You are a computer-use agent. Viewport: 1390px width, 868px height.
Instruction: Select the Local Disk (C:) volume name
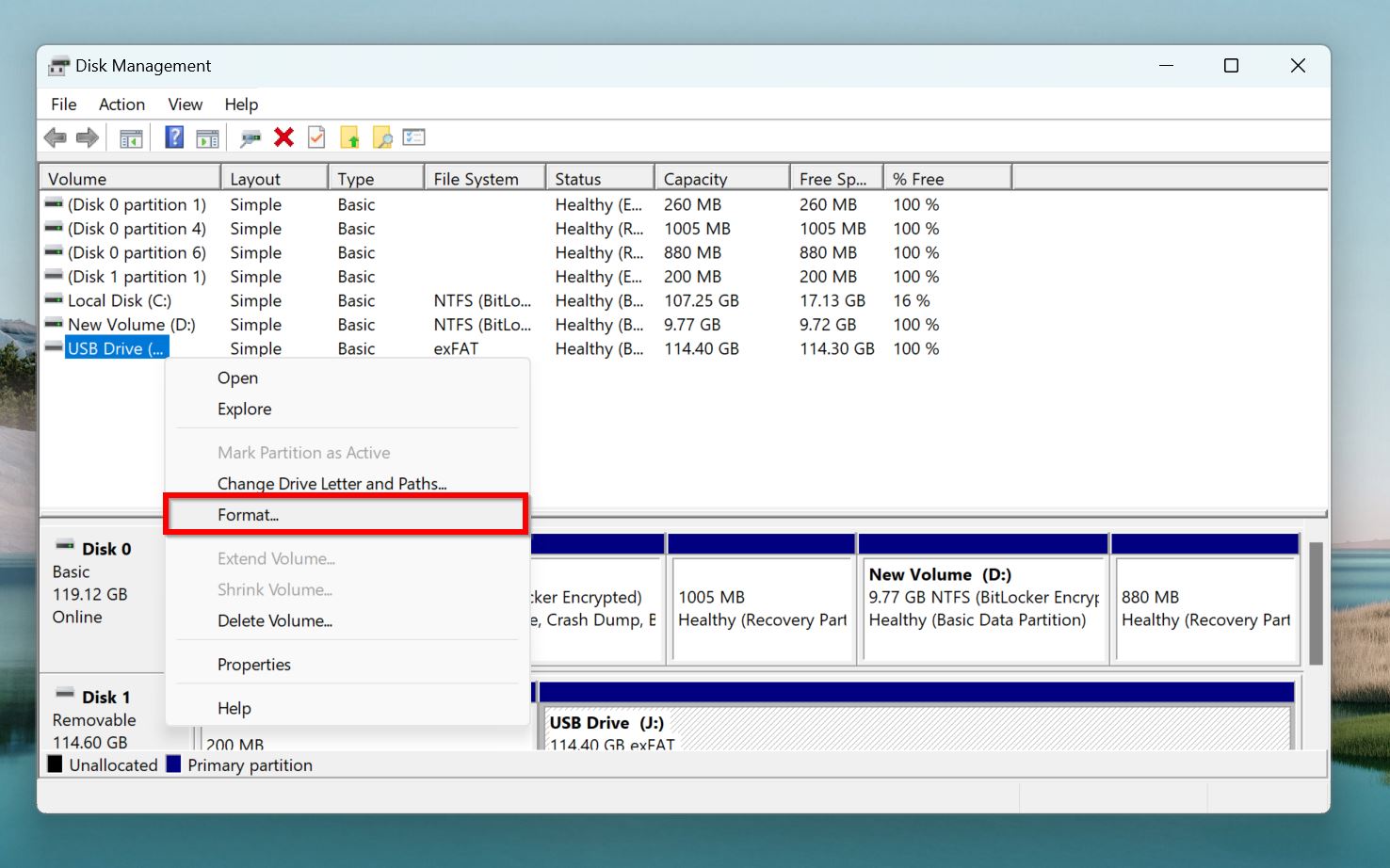[x=120, y=300]
